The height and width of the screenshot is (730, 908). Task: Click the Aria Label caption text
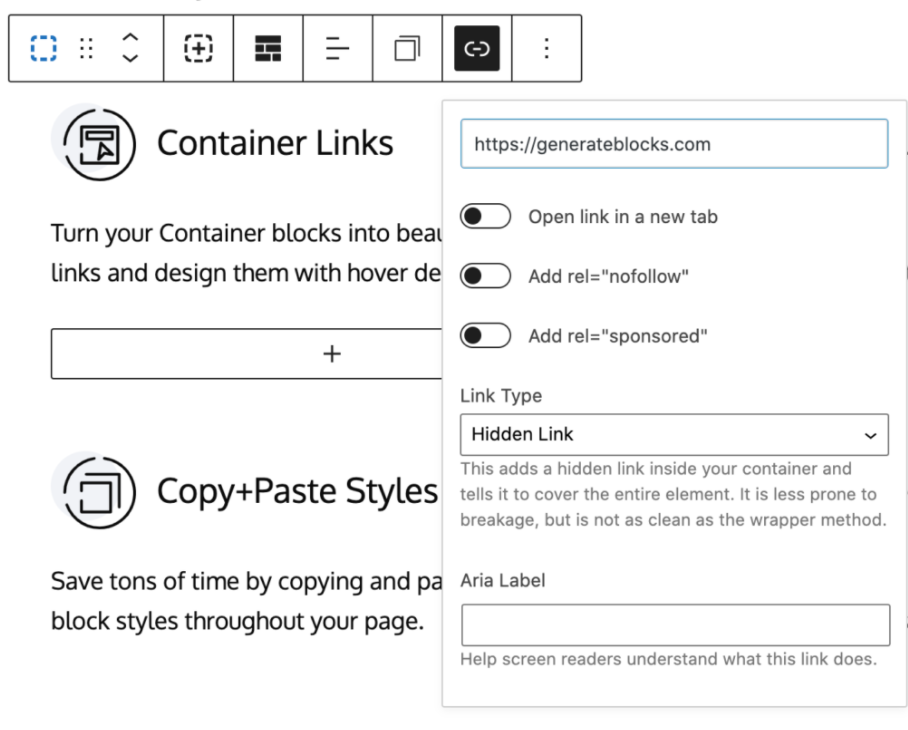(503, 580)
